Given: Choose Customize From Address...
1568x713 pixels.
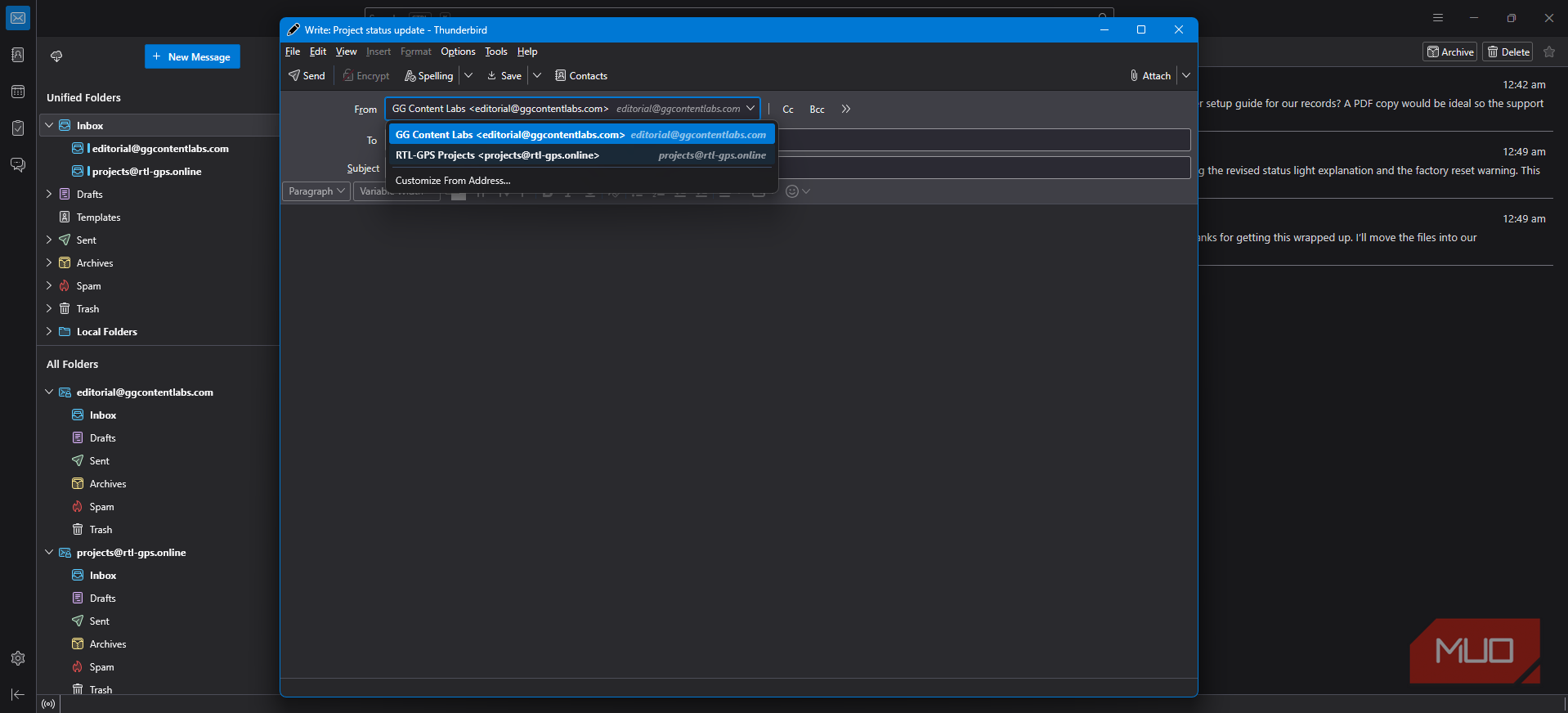Looking at the screenshot, I should [x=581, y=181].
